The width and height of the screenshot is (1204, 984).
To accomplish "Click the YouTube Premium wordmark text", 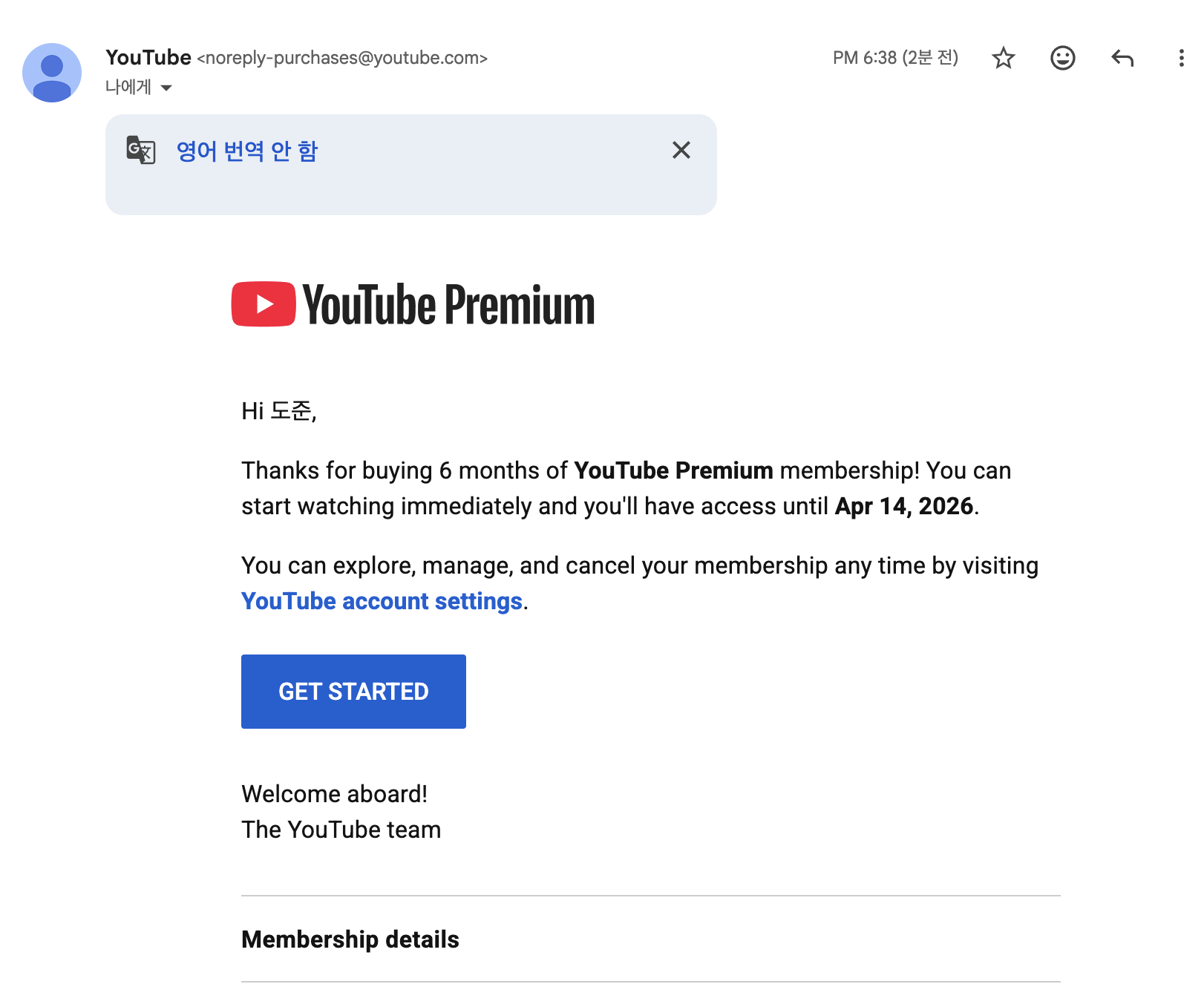I will pyautogui.click(x=448, y=305).
